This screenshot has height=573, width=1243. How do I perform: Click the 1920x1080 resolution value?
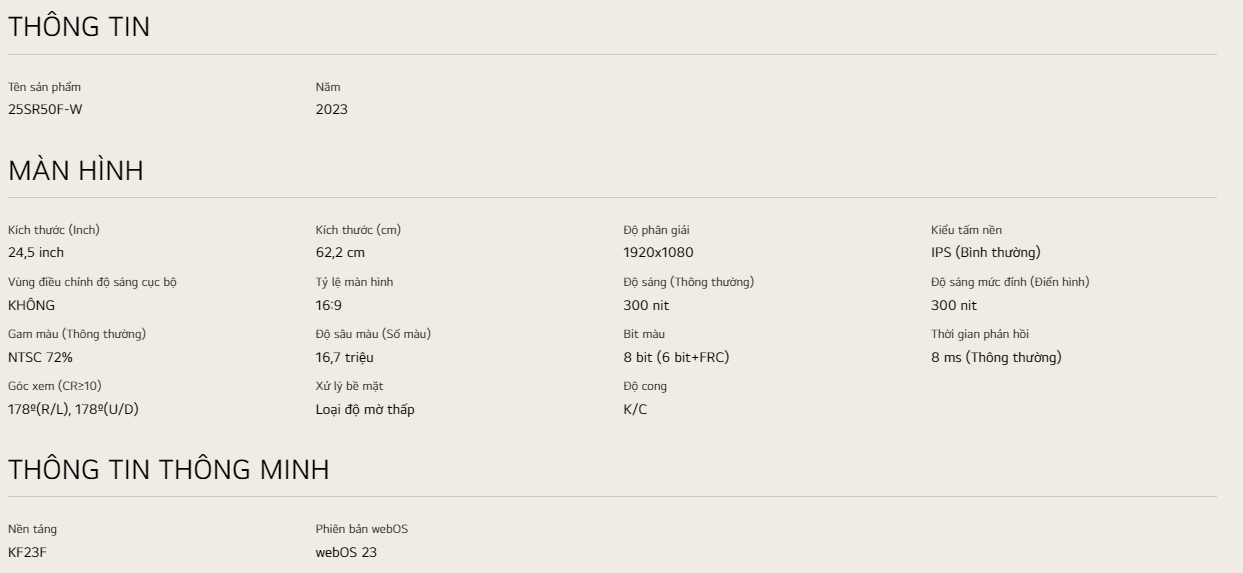[x=658, y=252]
